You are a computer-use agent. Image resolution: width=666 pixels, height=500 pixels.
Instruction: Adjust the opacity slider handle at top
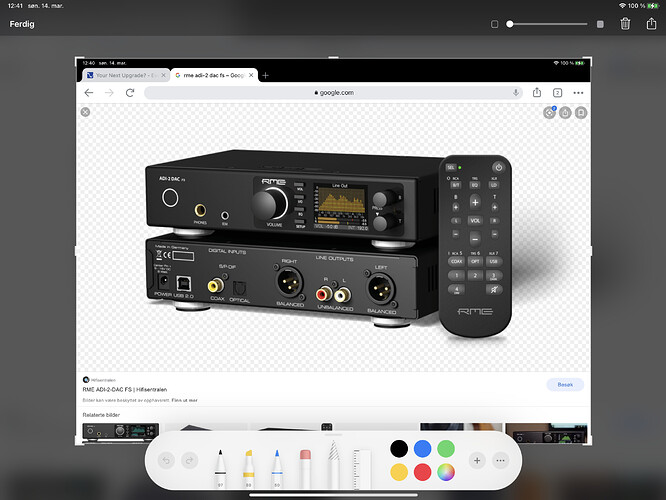coord(510,24)
